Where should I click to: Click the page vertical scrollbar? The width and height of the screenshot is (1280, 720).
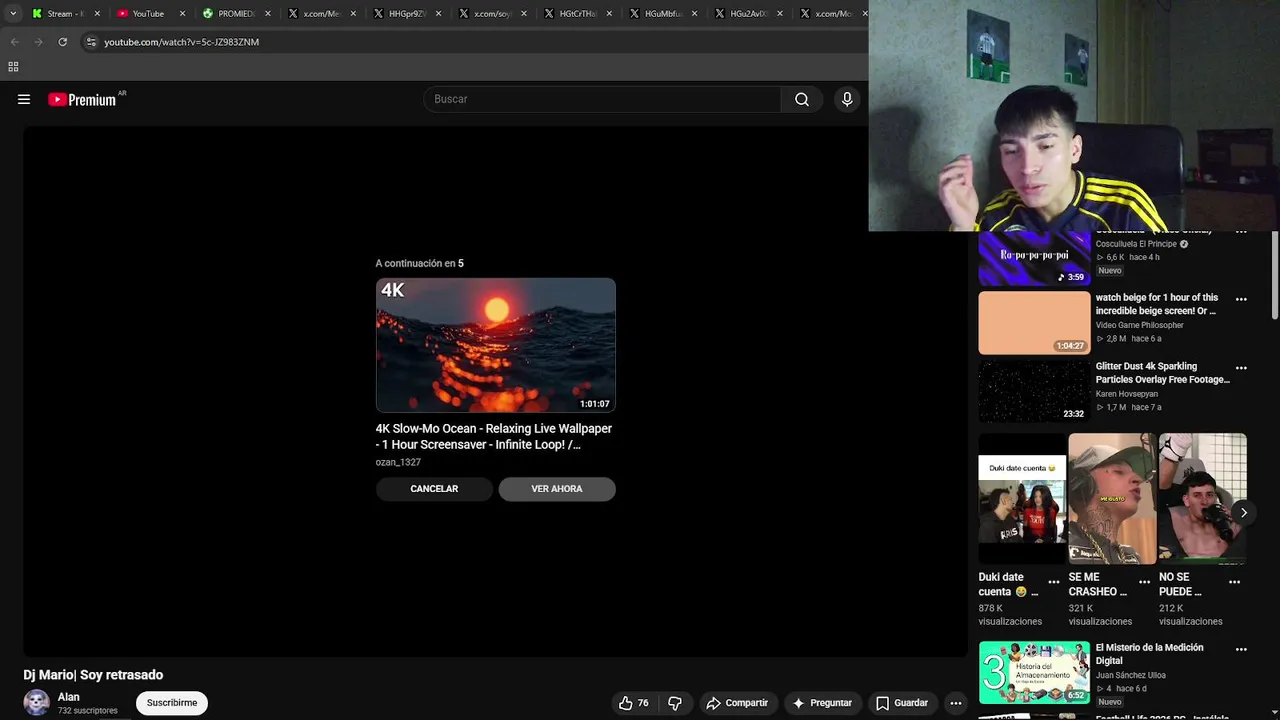(1274, 275)
